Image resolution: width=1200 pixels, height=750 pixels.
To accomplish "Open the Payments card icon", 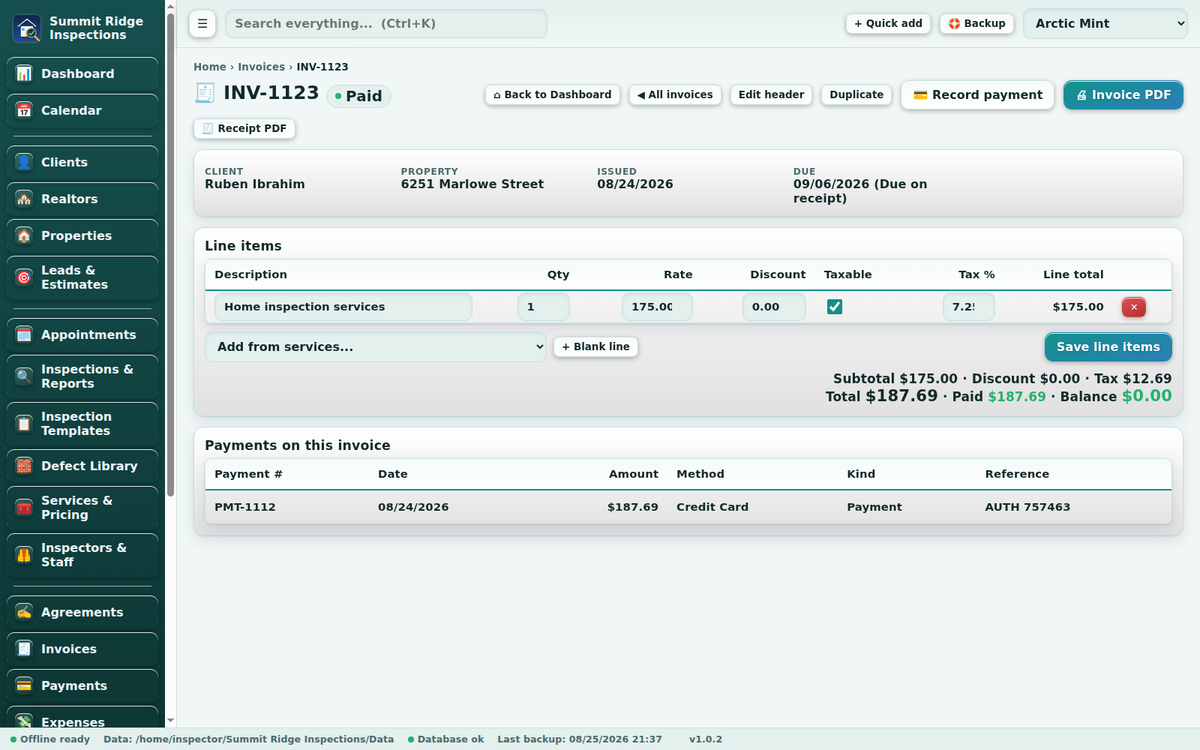I will point(24,686).
